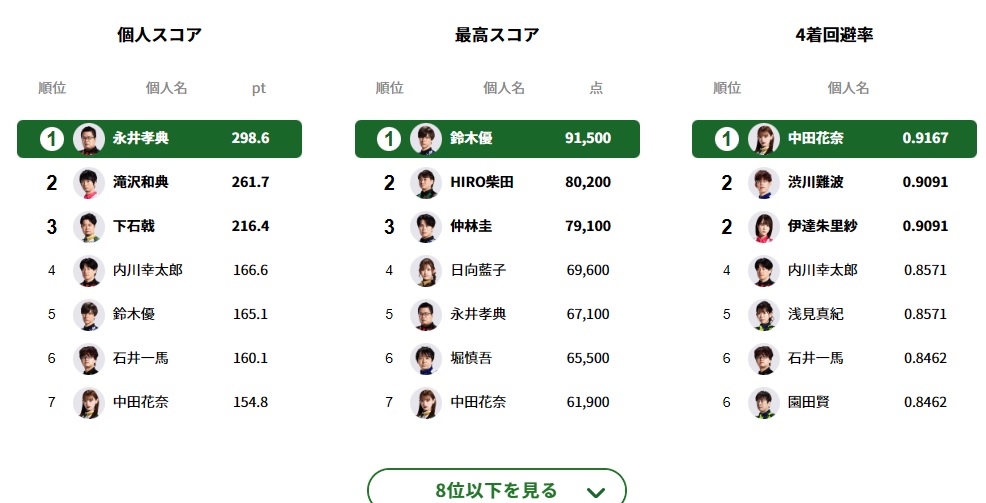Select the 4着回避率 ranking heading
The height and width of the screenshot is (503, 986).
(834, 35)
